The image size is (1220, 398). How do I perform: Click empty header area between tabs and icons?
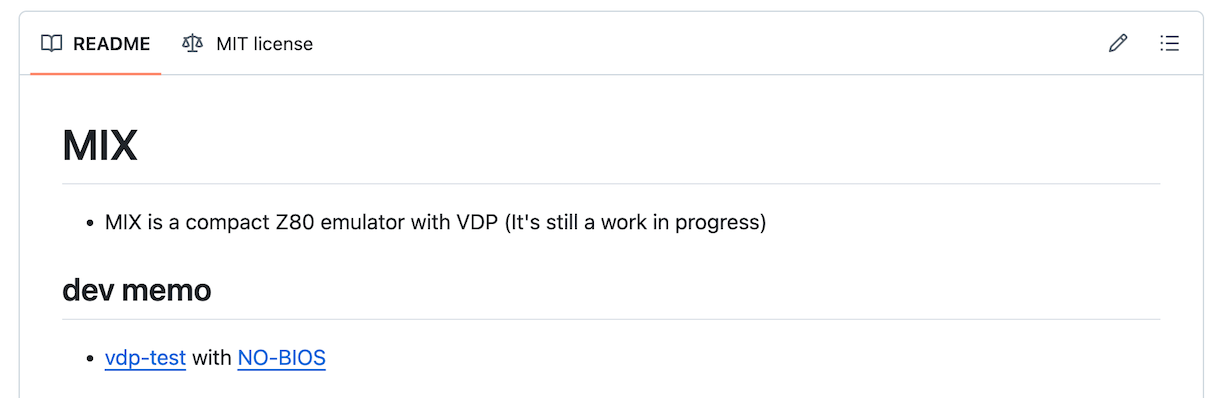pyautogui.click(x=710, y=43)
